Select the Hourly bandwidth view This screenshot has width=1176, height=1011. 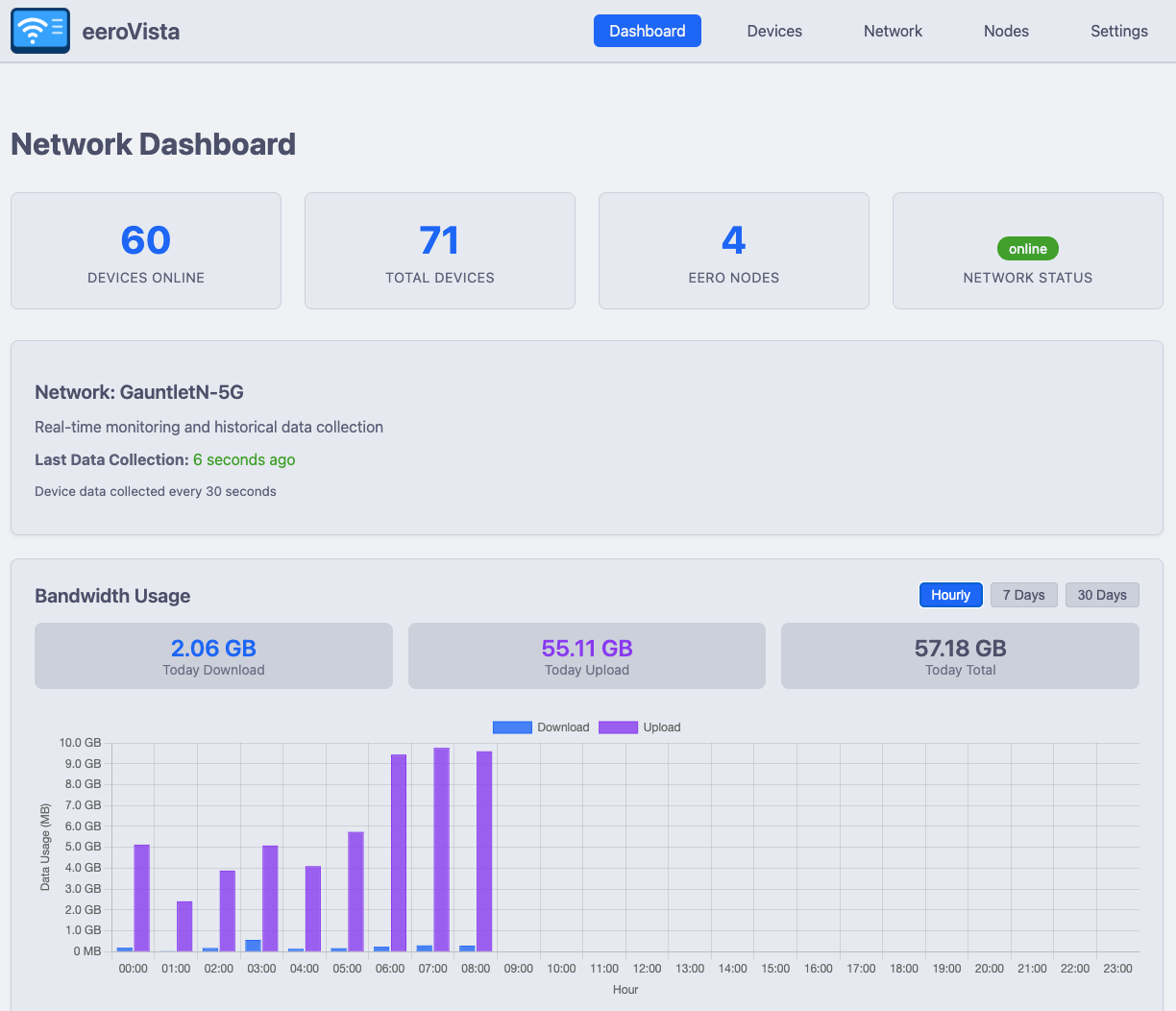coord(950,595)
